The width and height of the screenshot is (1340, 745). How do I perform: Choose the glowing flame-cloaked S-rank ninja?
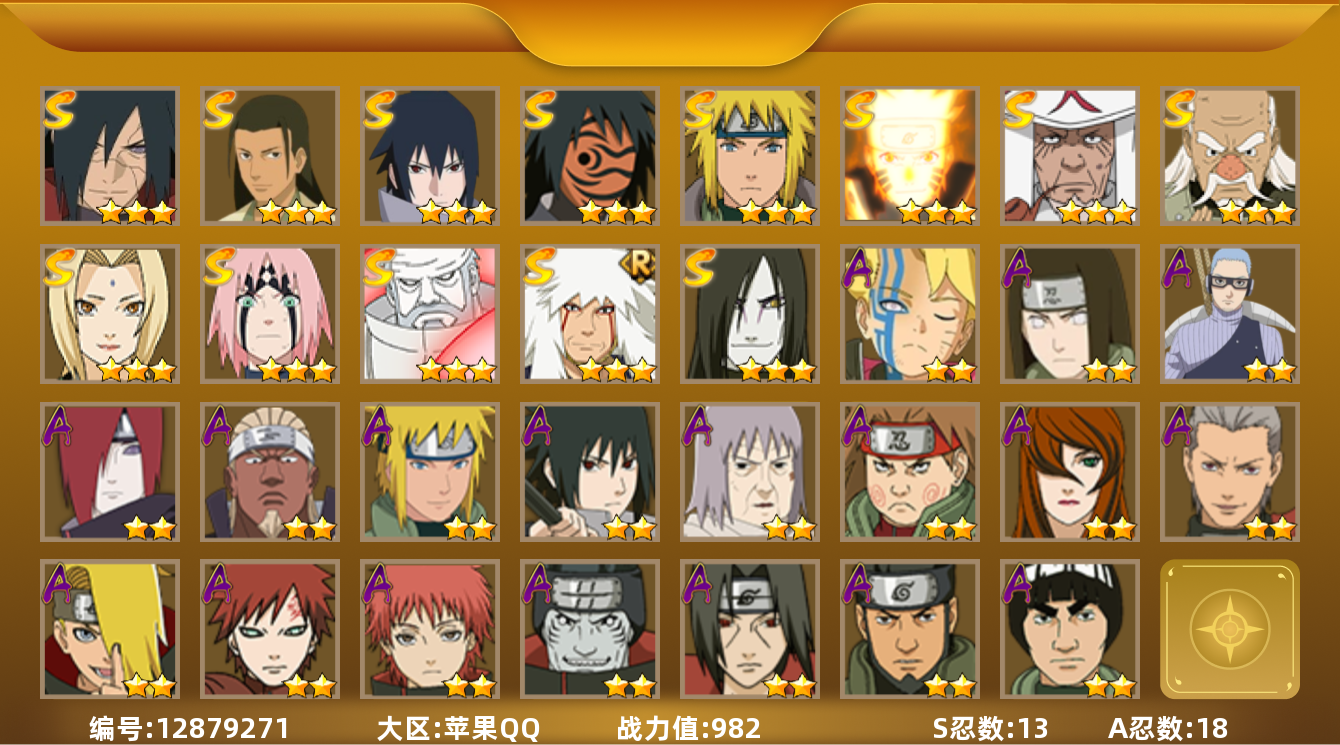910,156
